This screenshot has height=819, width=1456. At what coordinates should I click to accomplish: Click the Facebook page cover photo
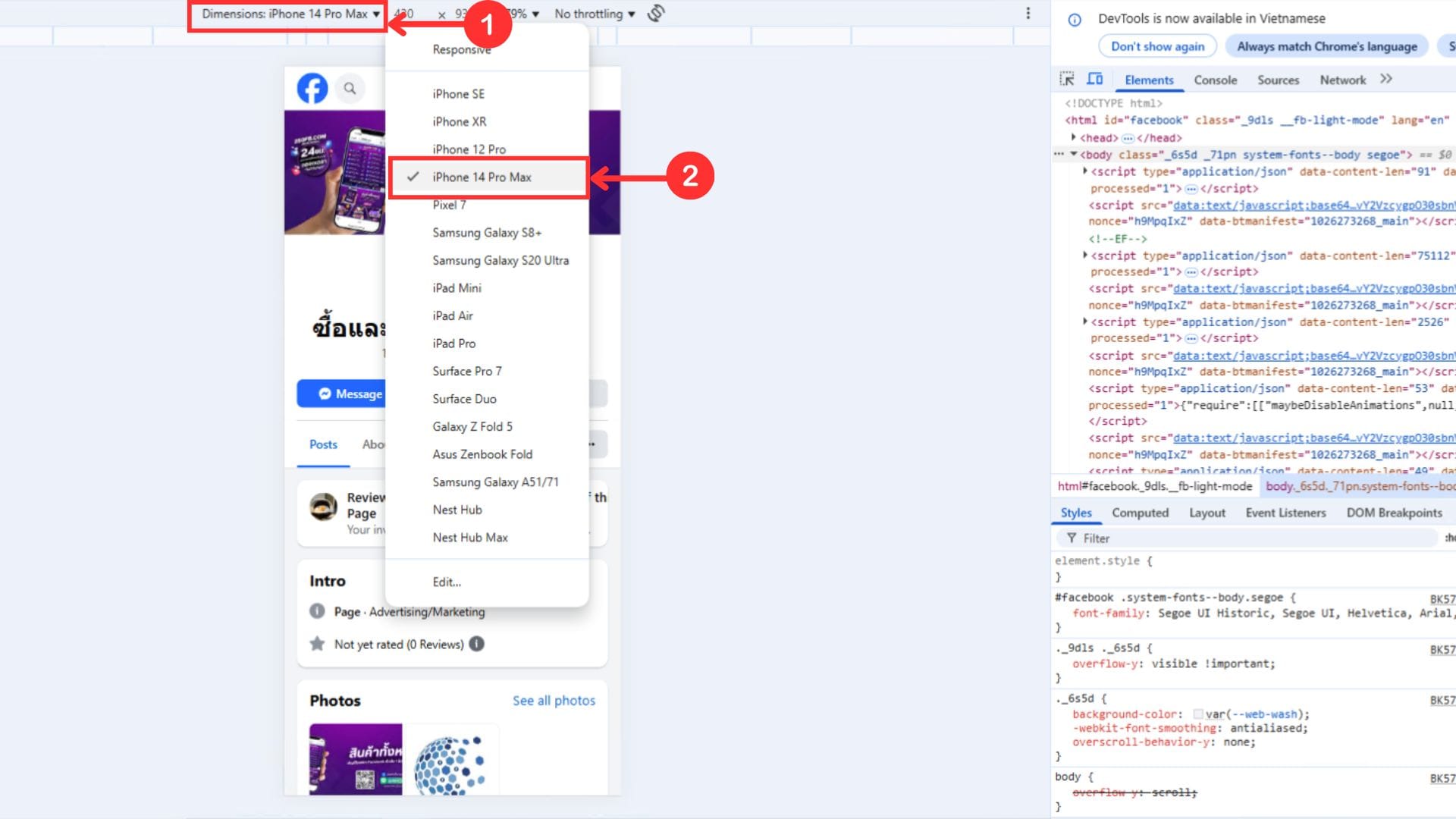[x=334, y=172]
